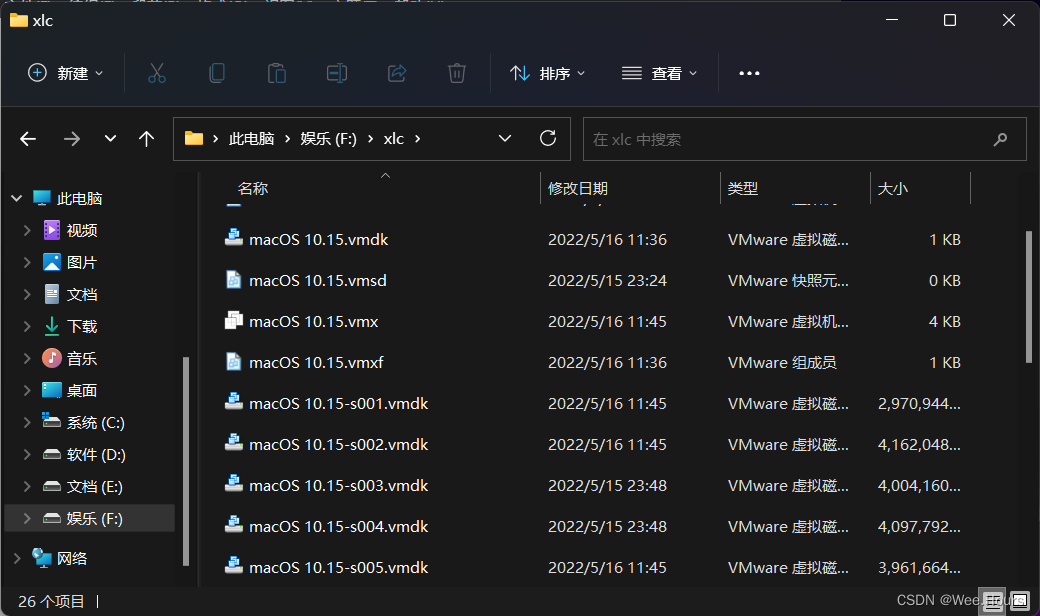The height and width of the screenshot is (616, 1040).
Task: Go forward with the right arrow
Action: [72, 139]
